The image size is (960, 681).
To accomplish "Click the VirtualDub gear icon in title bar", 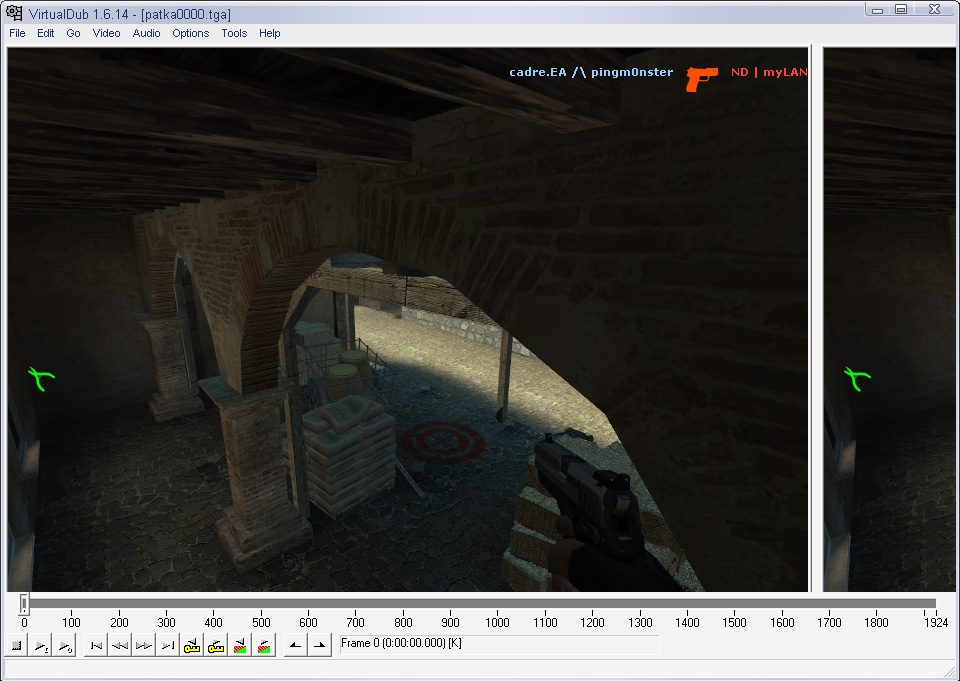I will 13,12.
